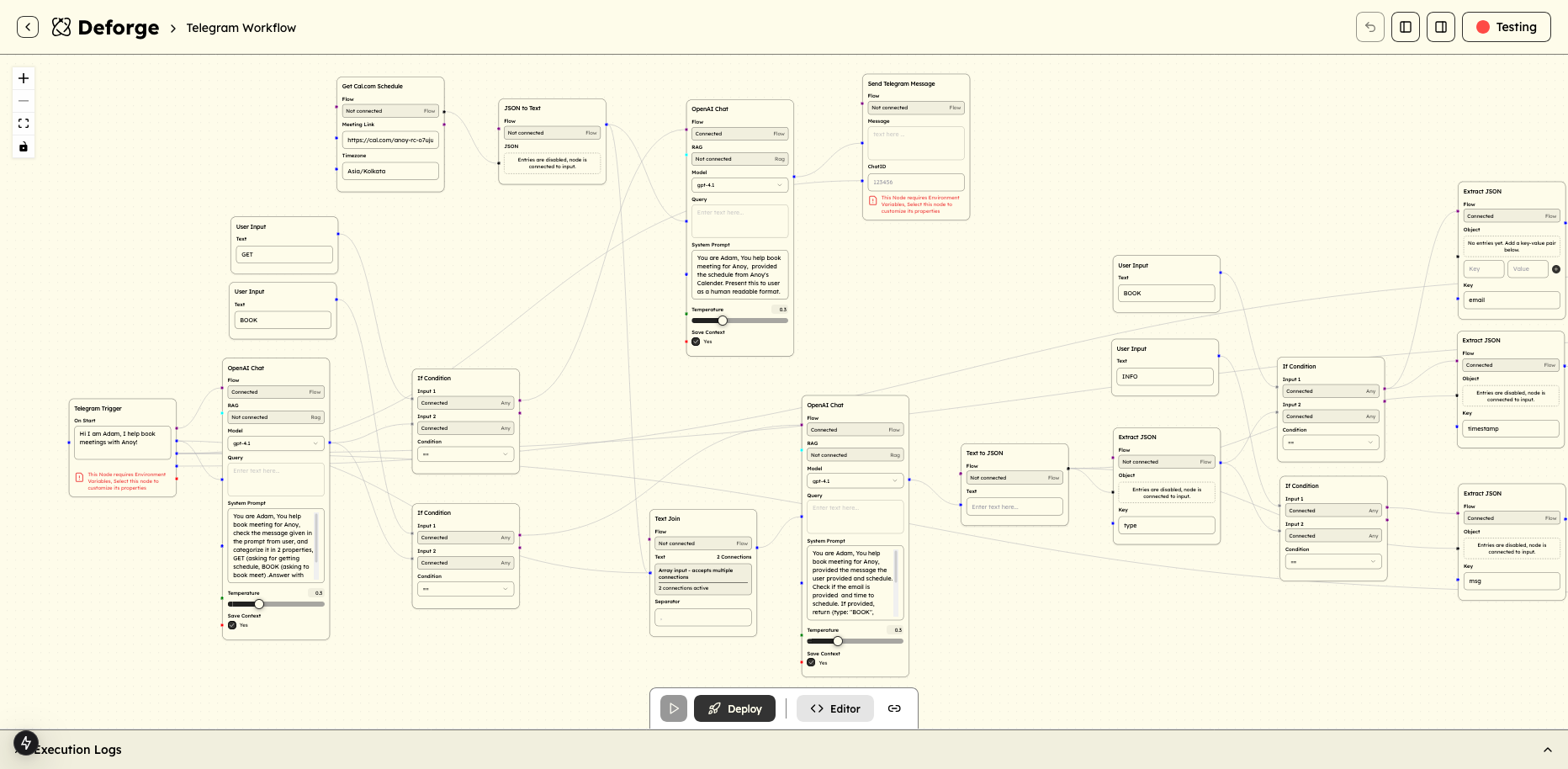Copy the workflow link icon
1568x769 pixels.
tap(894, 708)
